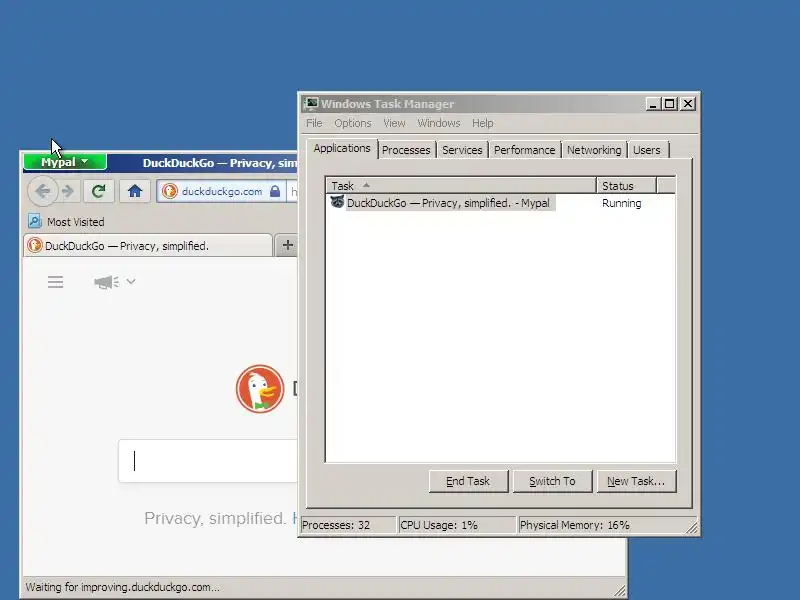The image size is (800, 600).
Task: Click the megaphone announcement icon
Action: pyautogui.click(x=106, y=282)
